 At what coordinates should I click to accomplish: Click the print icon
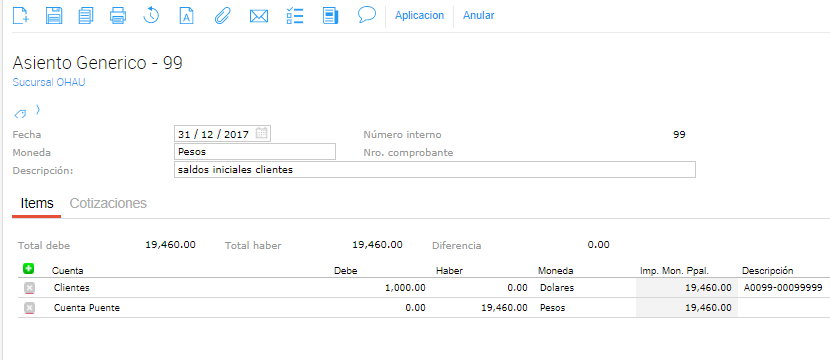point(118,15)
